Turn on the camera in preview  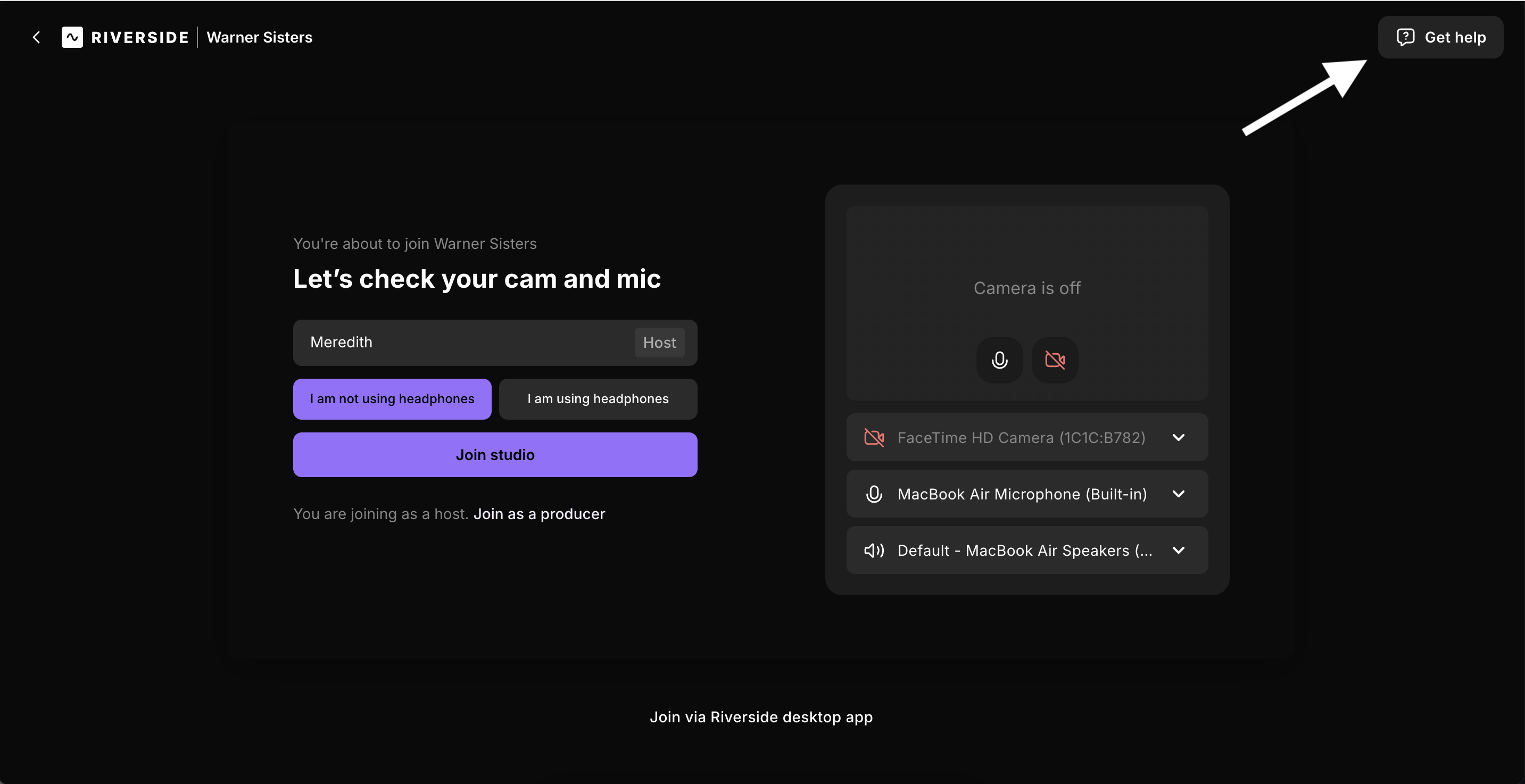coord(1055,360)
